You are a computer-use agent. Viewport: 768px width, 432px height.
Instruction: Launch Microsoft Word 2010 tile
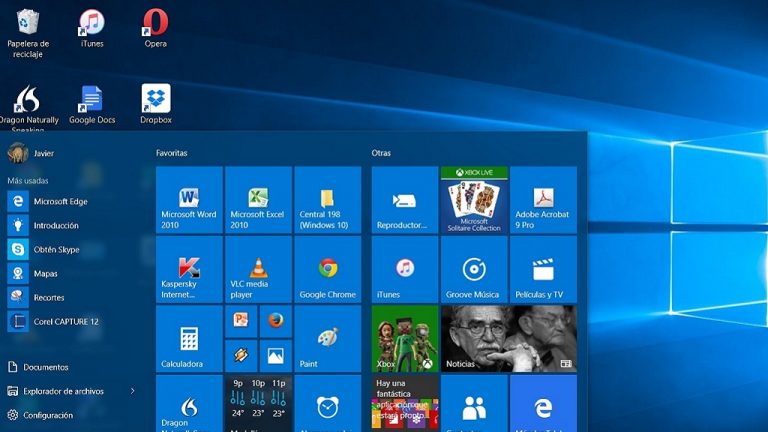tap(190, 200)
